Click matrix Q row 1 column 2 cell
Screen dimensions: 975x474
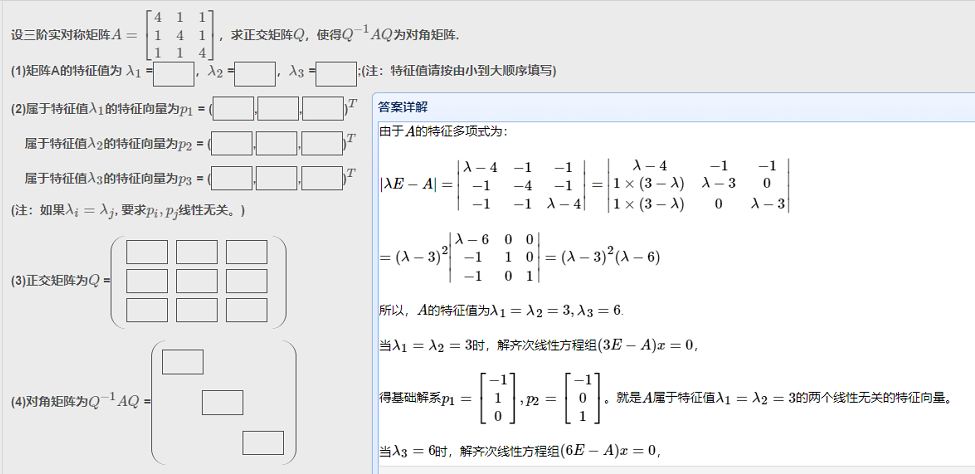(x=196, y=252)
